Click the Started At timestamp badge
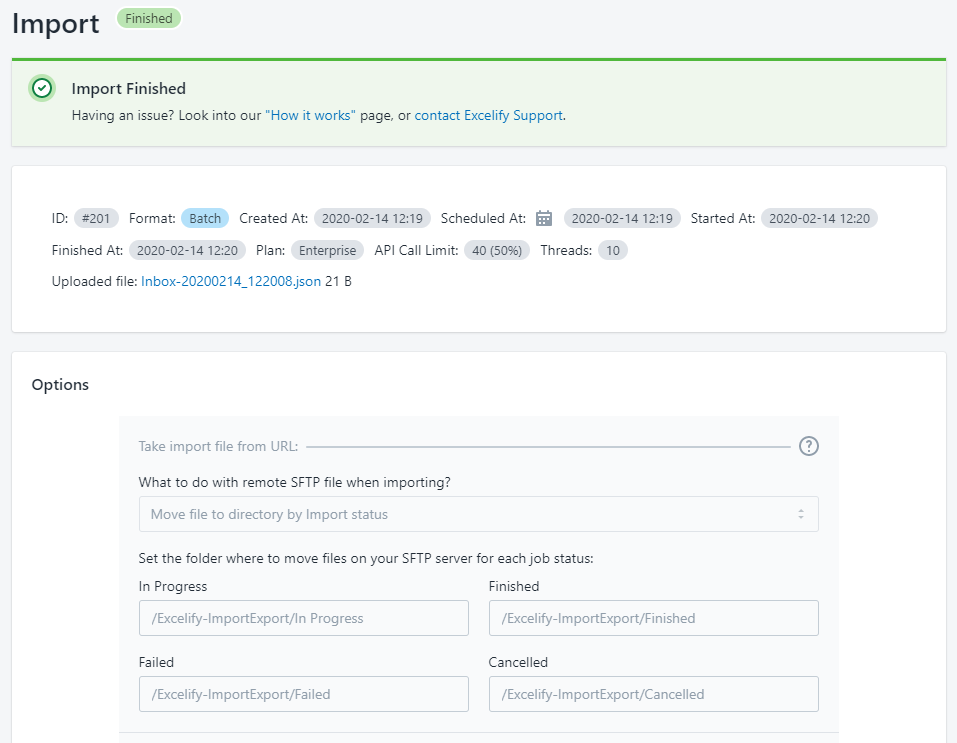 click(x=819, y=218)
